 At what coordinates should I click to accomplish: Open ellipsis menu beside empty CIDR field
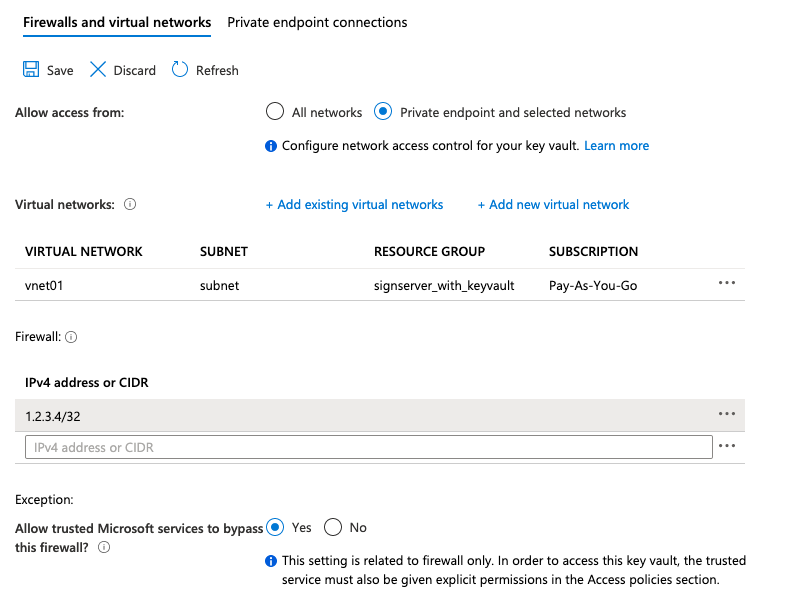(x=727, y=447)
